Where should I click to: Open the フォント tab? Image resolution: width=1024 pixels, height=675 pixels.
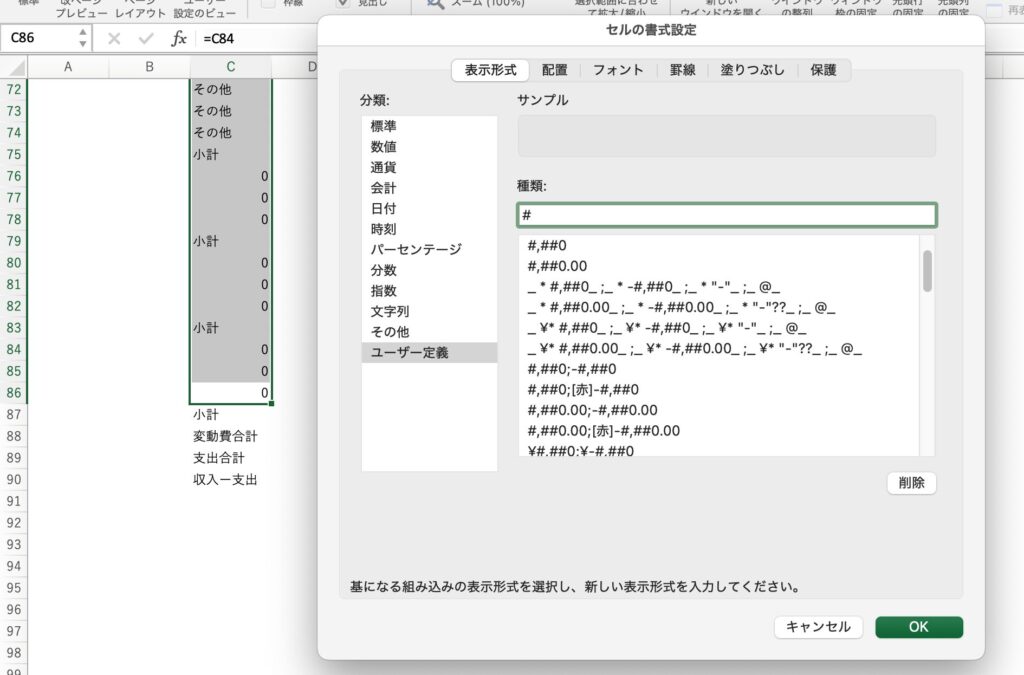(617, 70)
